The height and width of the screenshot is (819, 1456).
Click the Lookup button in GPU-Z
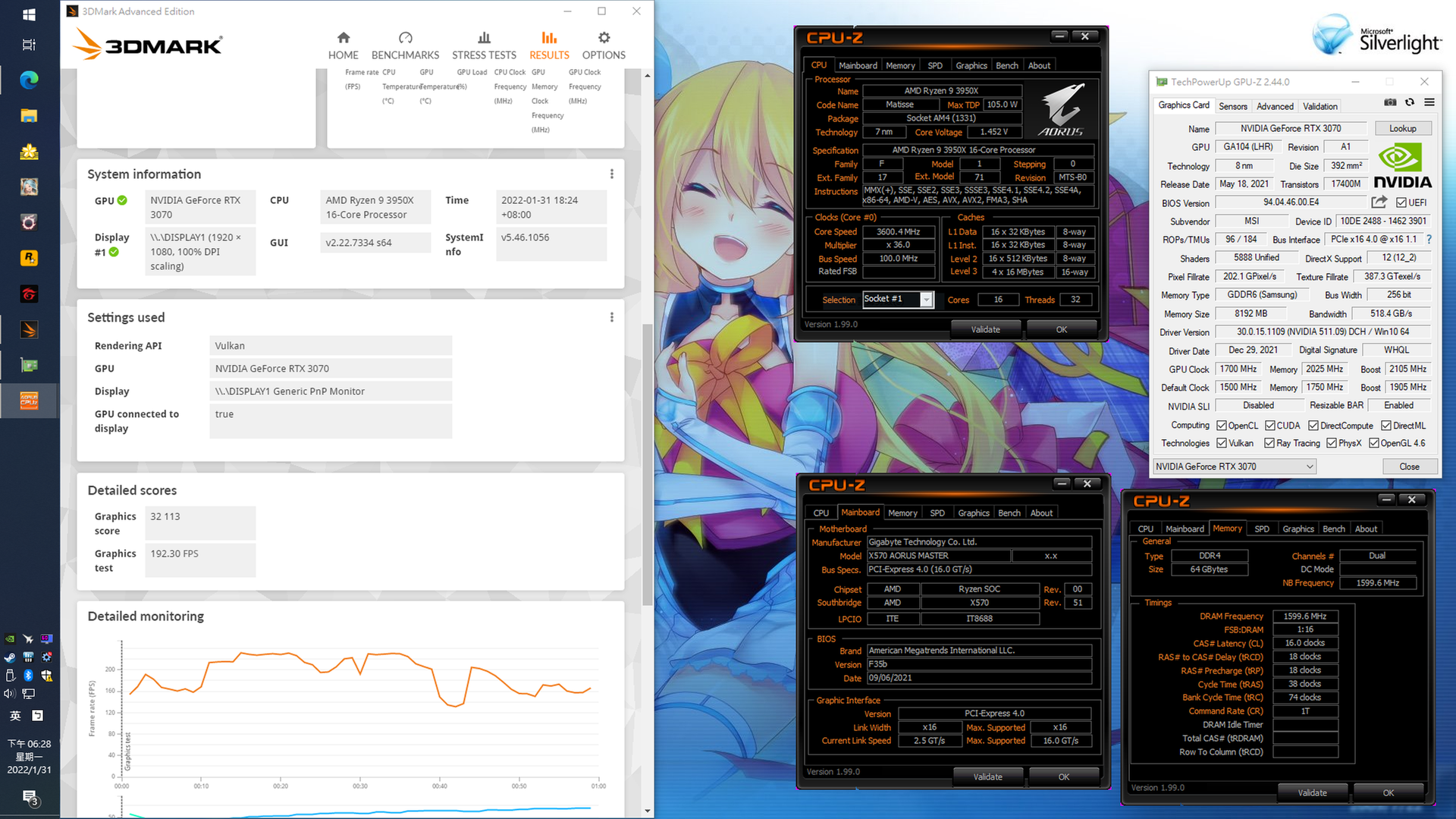[1402, 129]
